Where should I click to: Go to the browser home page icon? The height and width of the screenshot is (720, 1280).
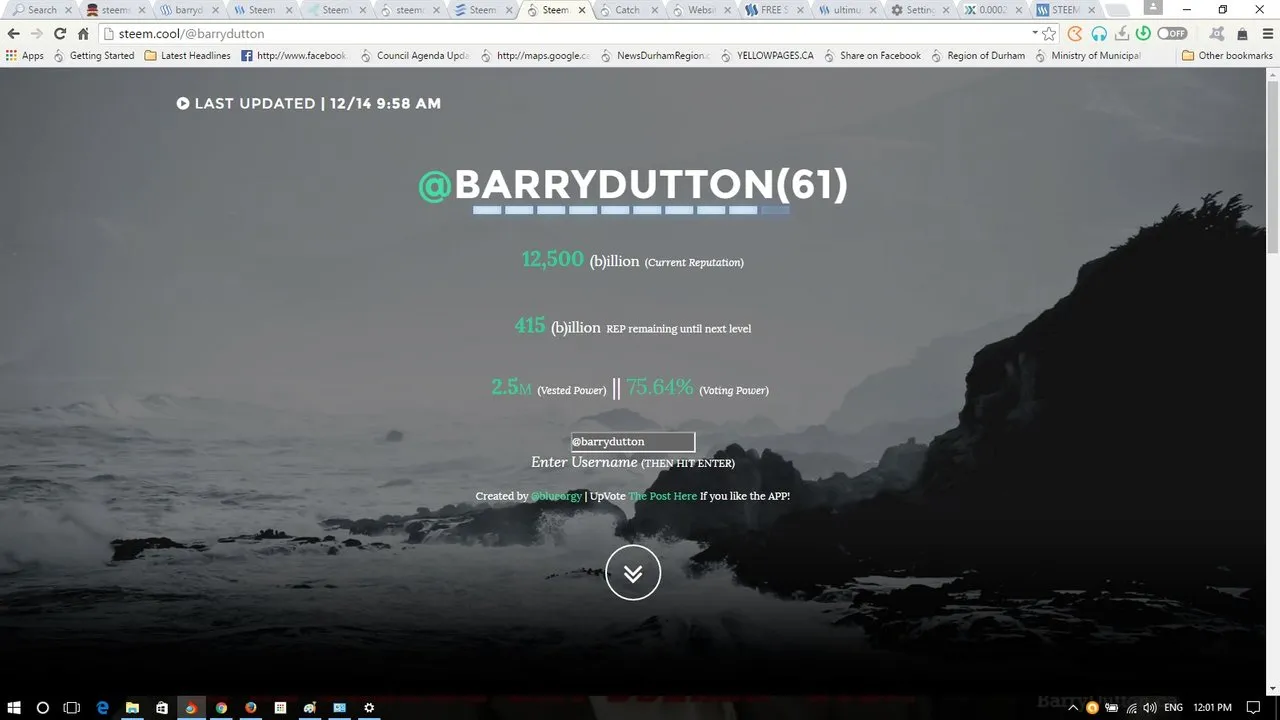[84, 33]
